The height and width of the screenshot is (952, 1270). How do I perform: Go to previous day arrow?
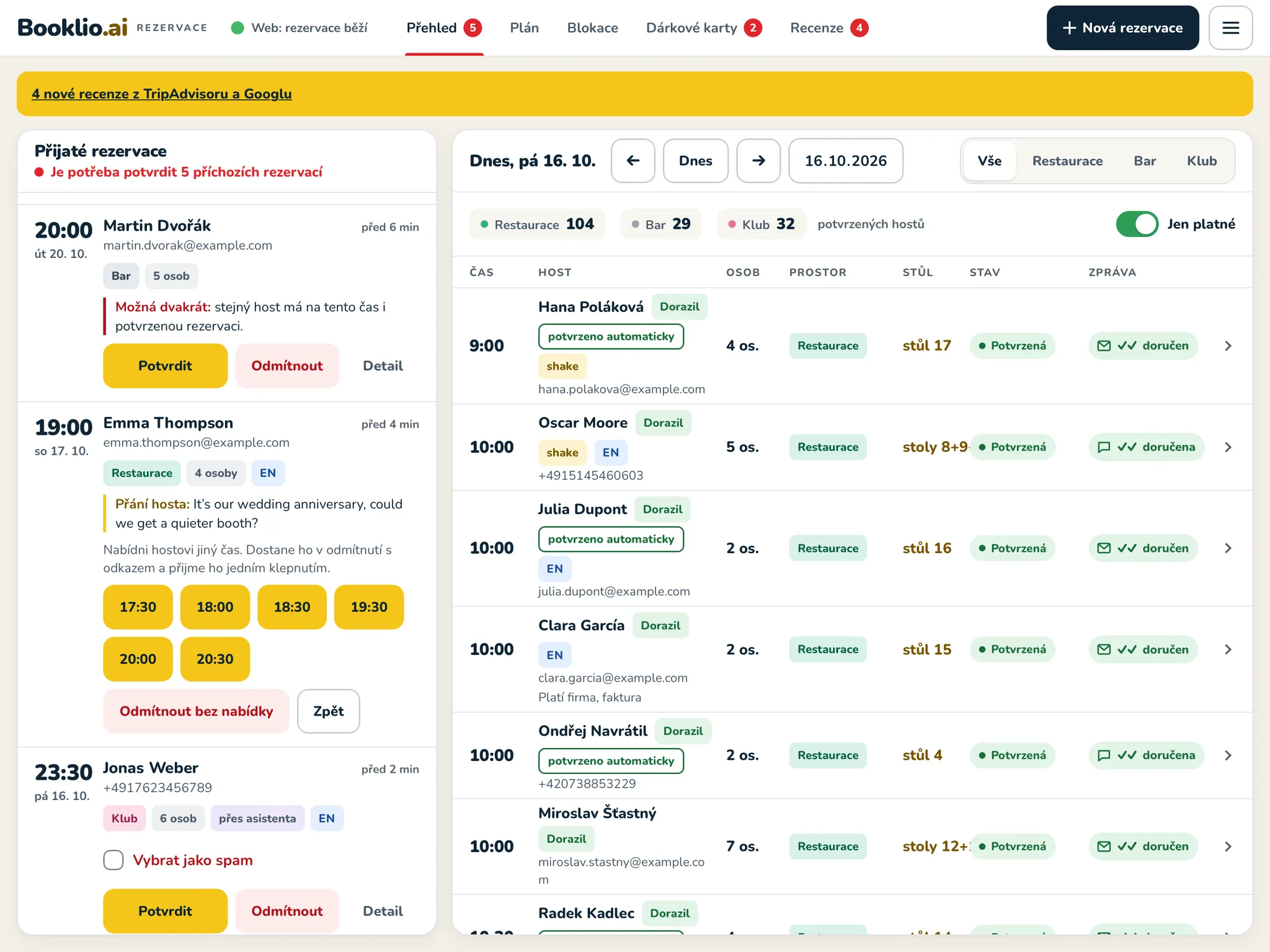(x=633, y=161)
